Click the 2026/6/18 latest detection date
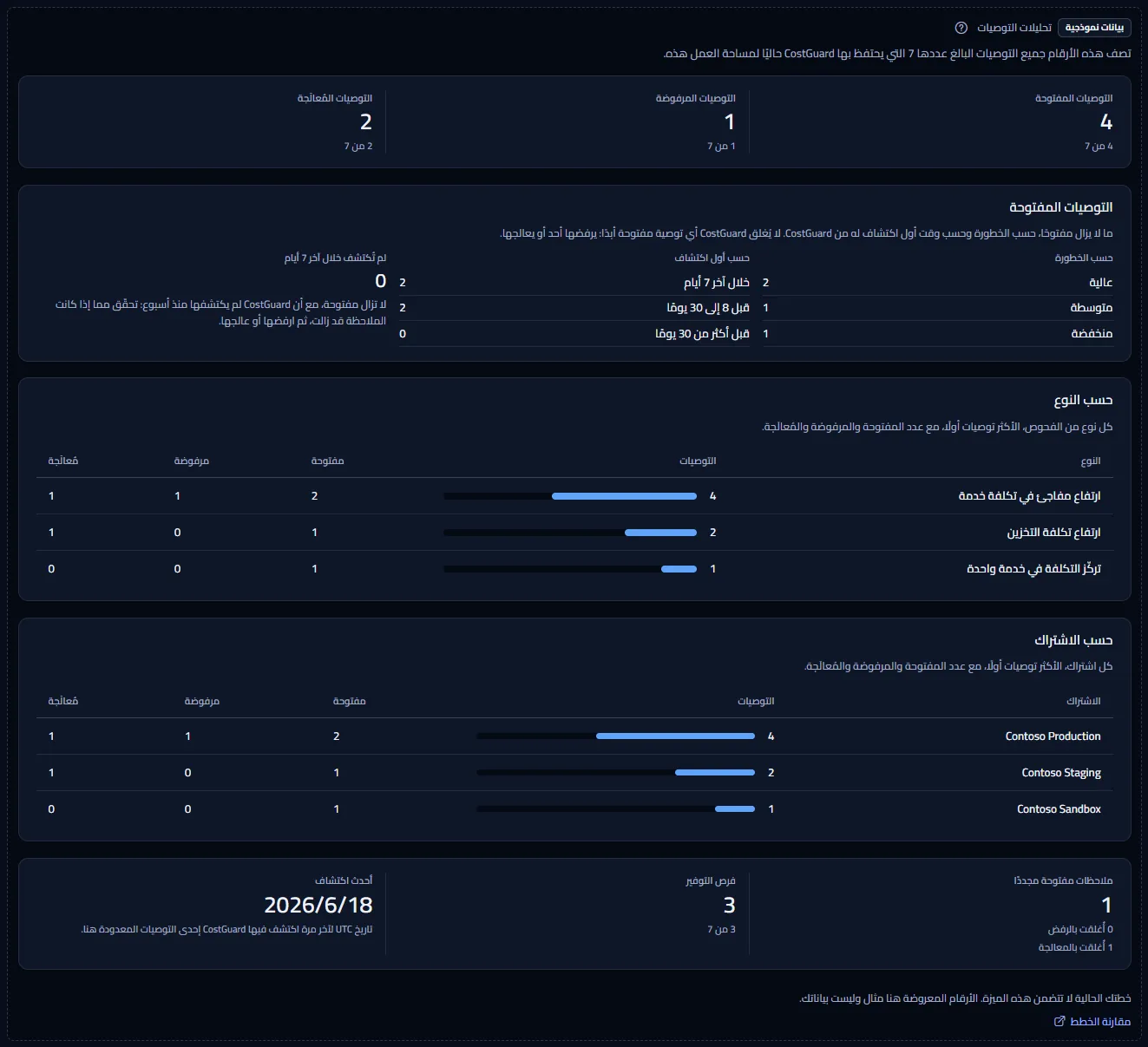The height and width of the screenshot is (1047, 1148). point(318,905)
